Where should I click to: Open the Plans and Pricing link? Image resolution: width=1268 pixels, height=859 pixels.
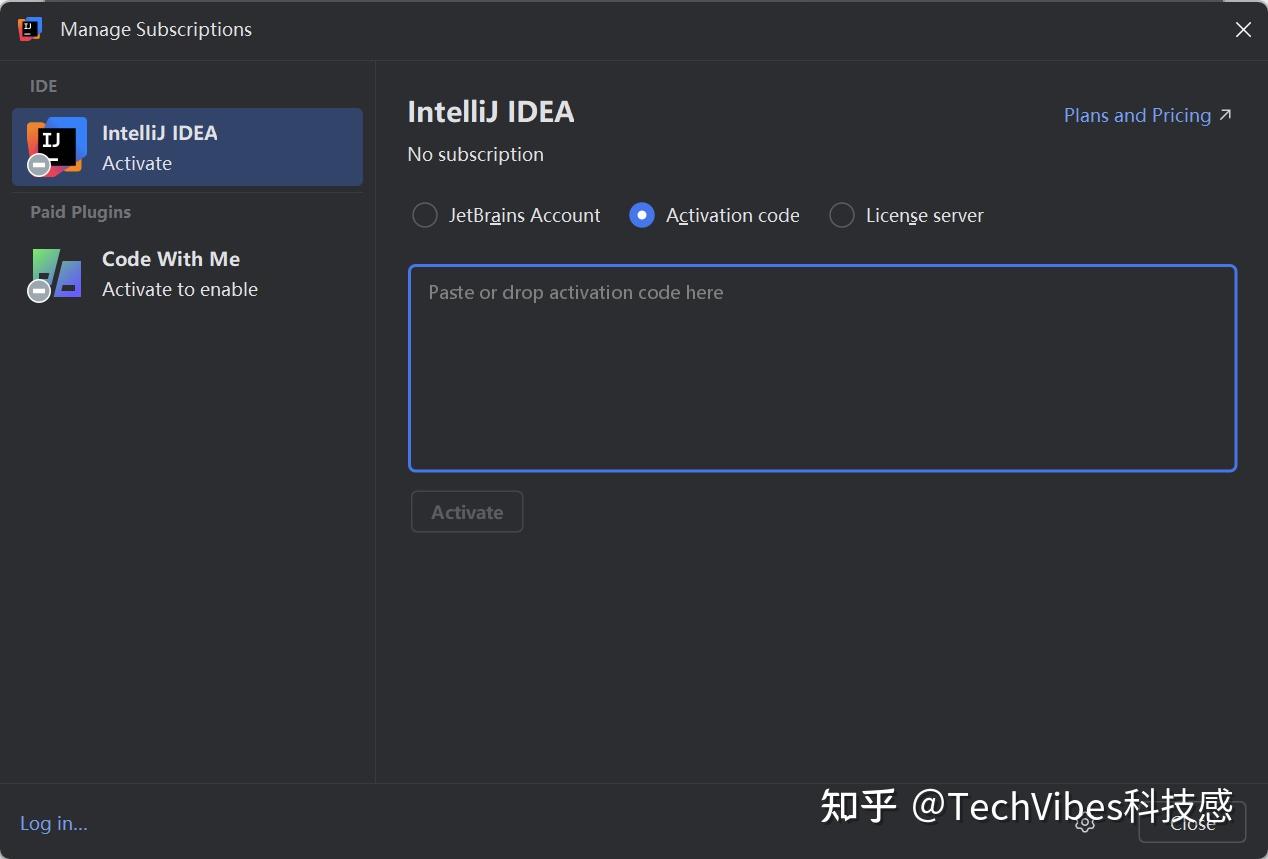point(1137,115)
